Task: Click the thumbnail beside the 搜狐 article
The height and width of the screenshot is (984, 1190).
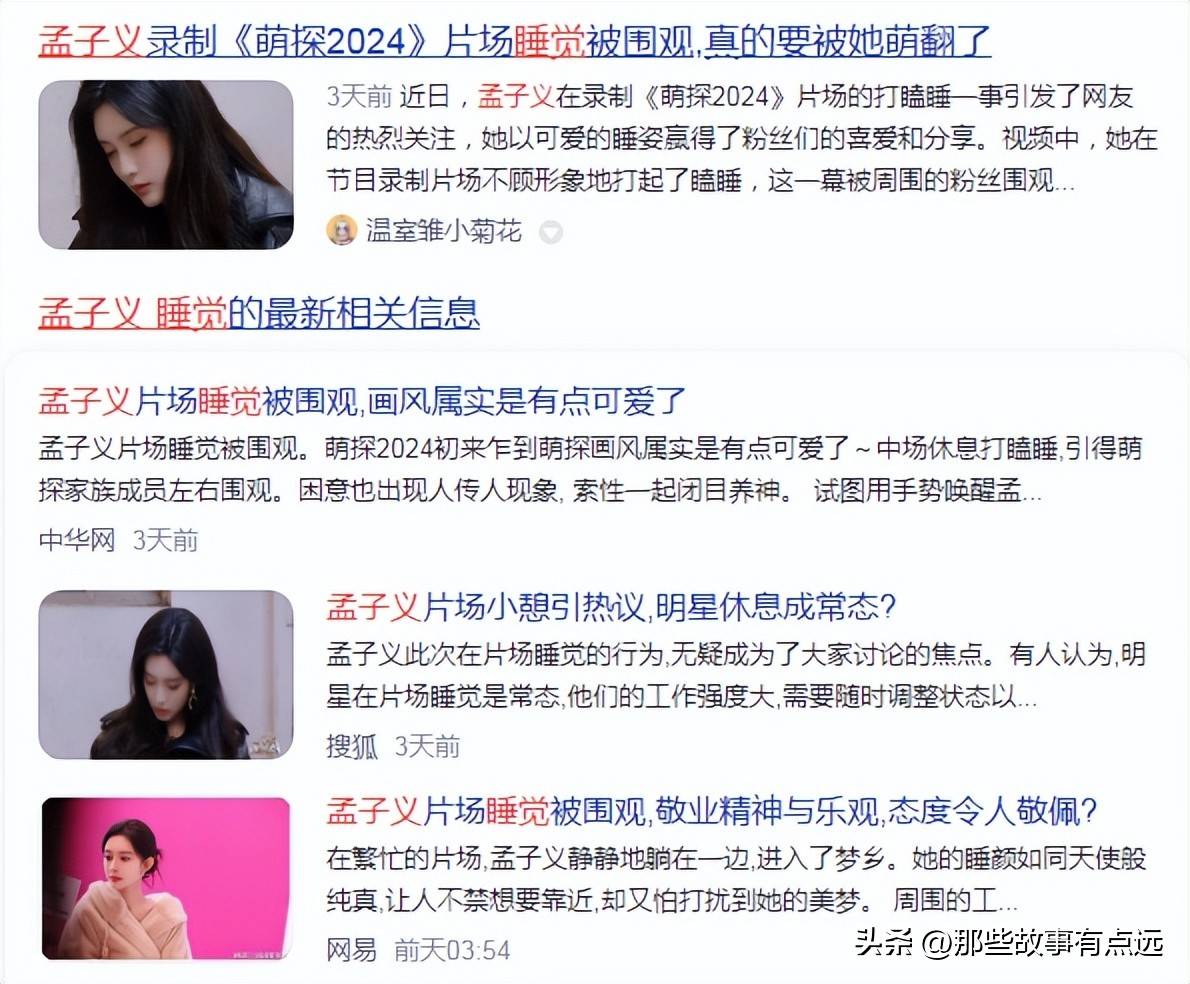Action: (x=165, y=674)
